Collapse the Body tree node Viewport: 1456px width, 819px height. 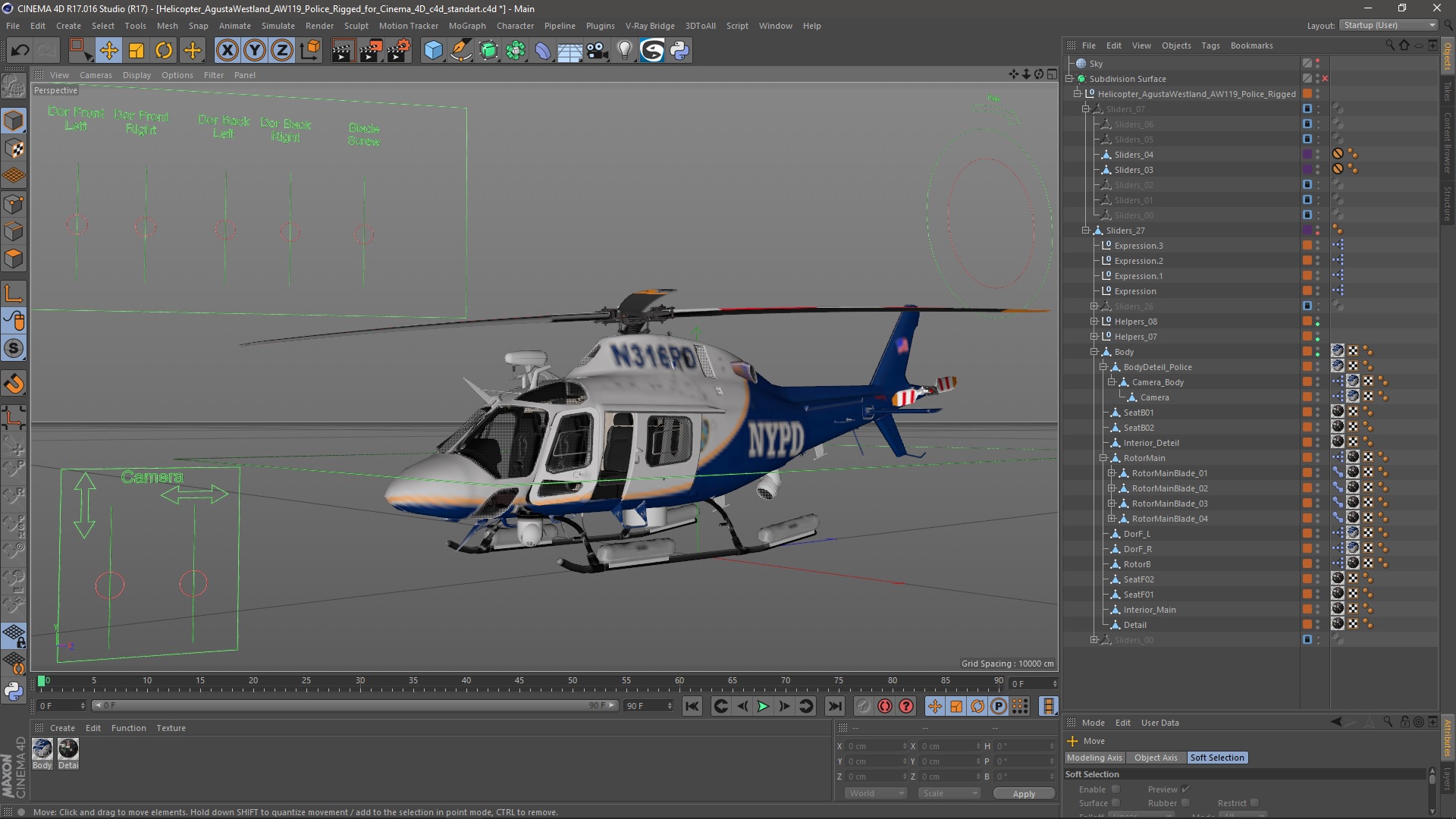[x=1094, y=352]
